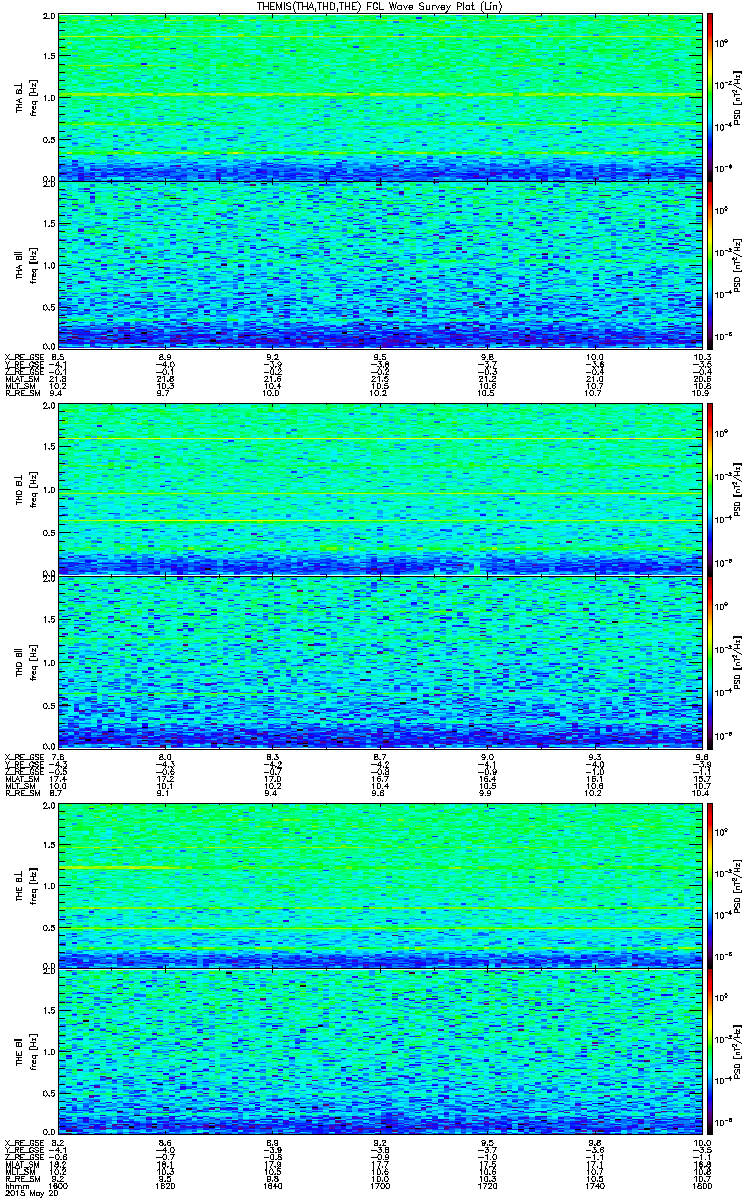The height and width of the screenshot is (1200, 750).
Task: Click the MLAT_SM row label under THA panels
Action: [x=22, y=379]
